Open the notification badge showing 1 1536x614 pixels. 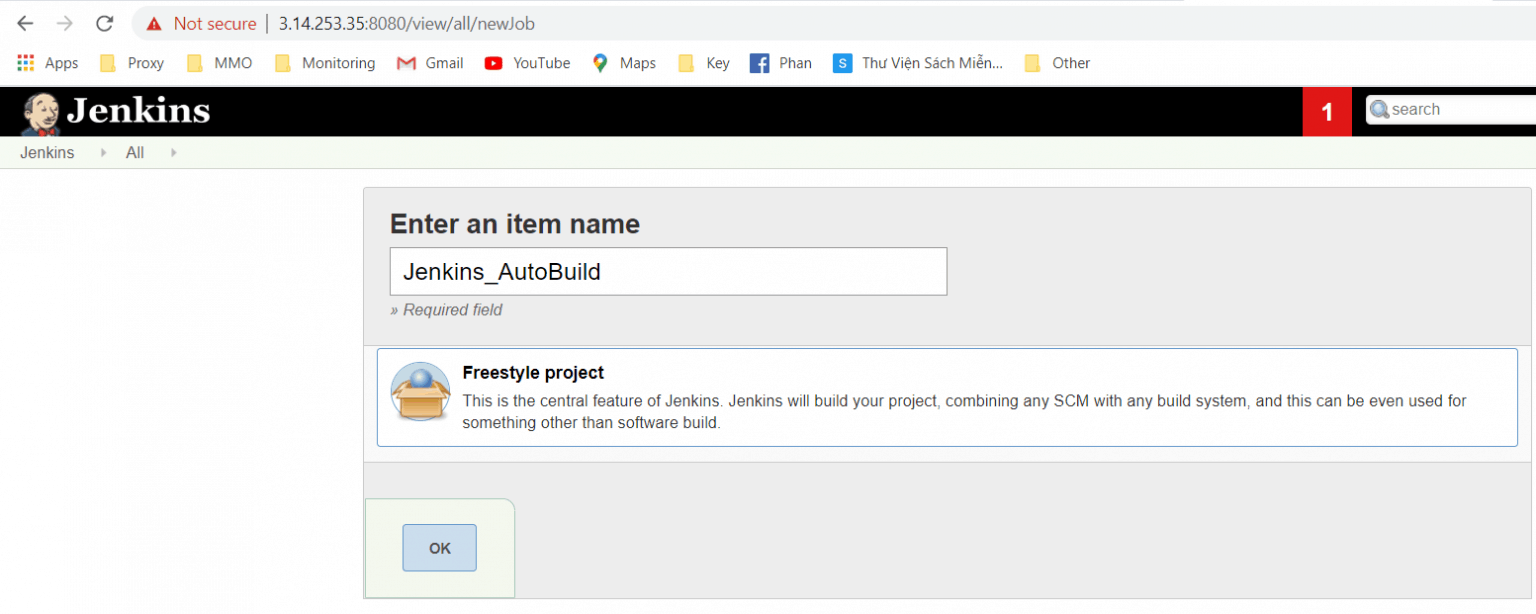[x=1326, y=111]
